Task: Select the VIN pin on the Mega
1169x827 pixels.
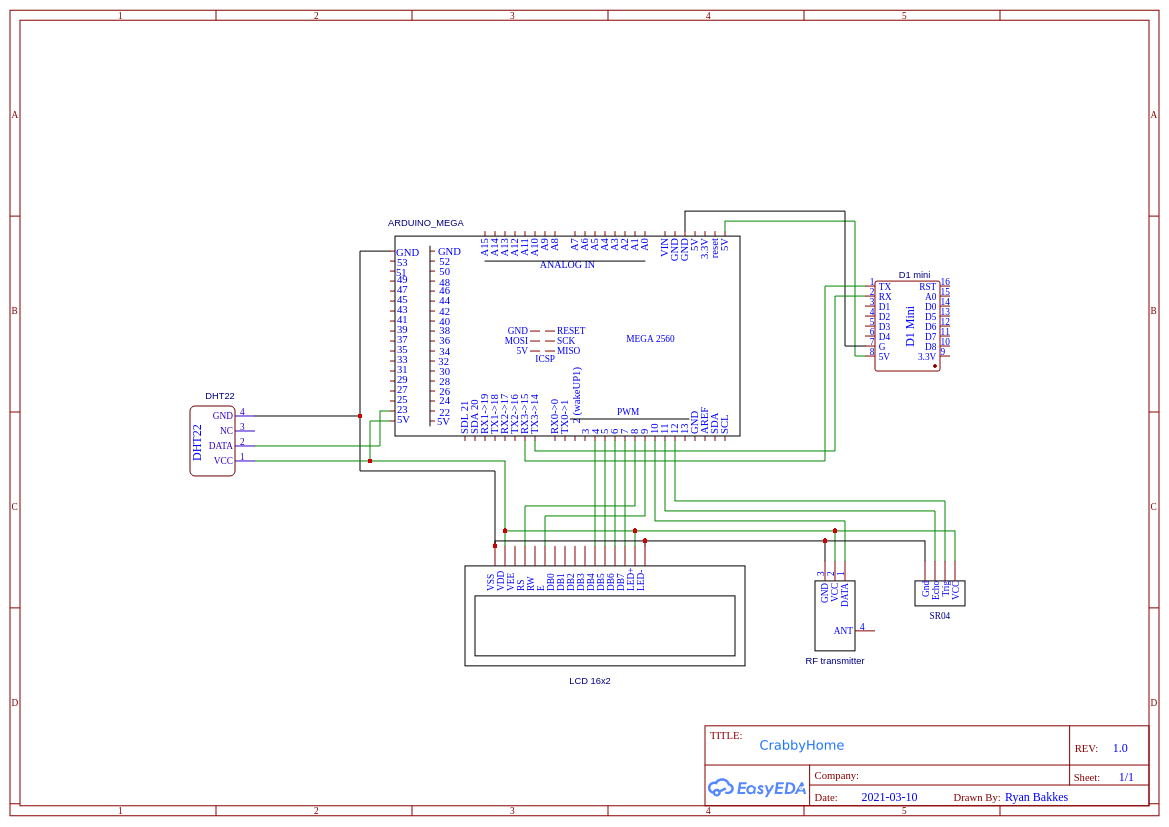Action: pyautogui.click(x=665, y=248)
